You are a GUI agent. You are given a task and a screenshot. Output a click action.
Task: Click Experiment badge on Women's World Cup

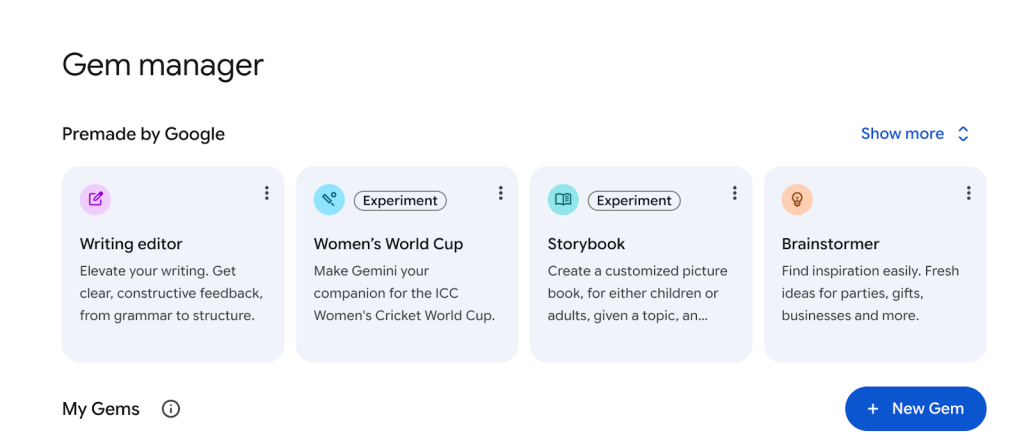(400, 200)
